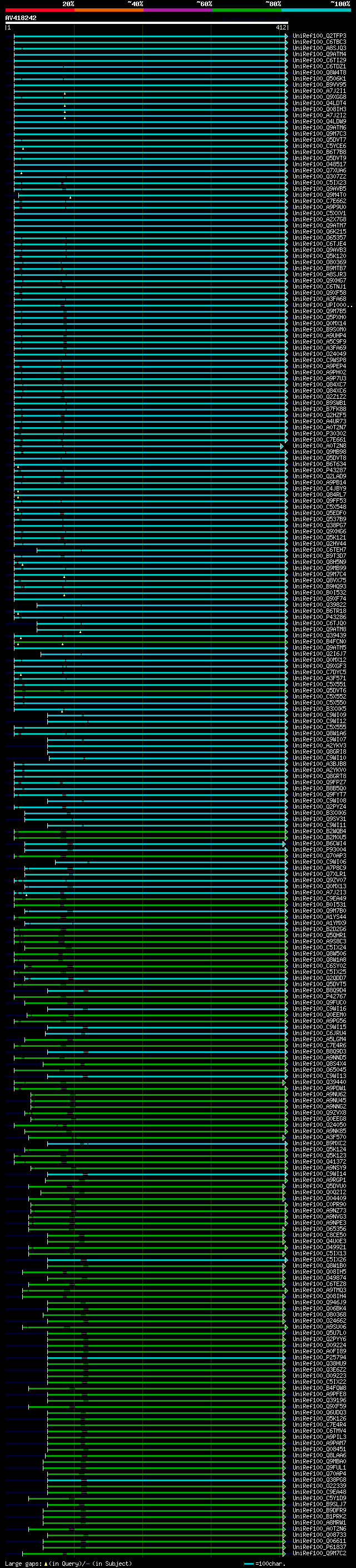356x1568 pixels.
Task: Select hit UniRef100_Q5DVT7
Action: point(319,140)
